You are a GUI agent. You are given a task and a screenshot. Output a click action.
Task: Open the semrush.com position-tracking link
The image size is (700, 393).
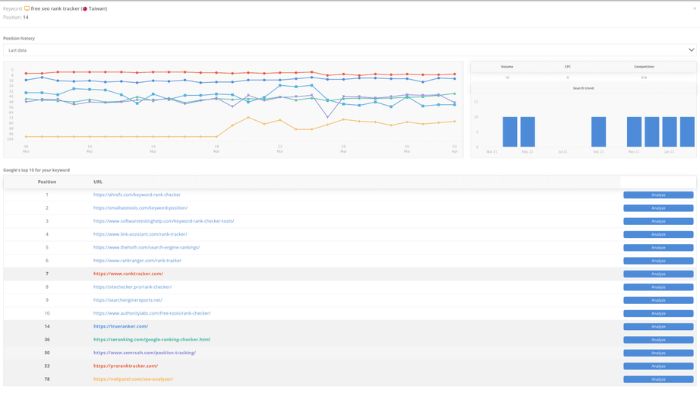click(145, 353)
